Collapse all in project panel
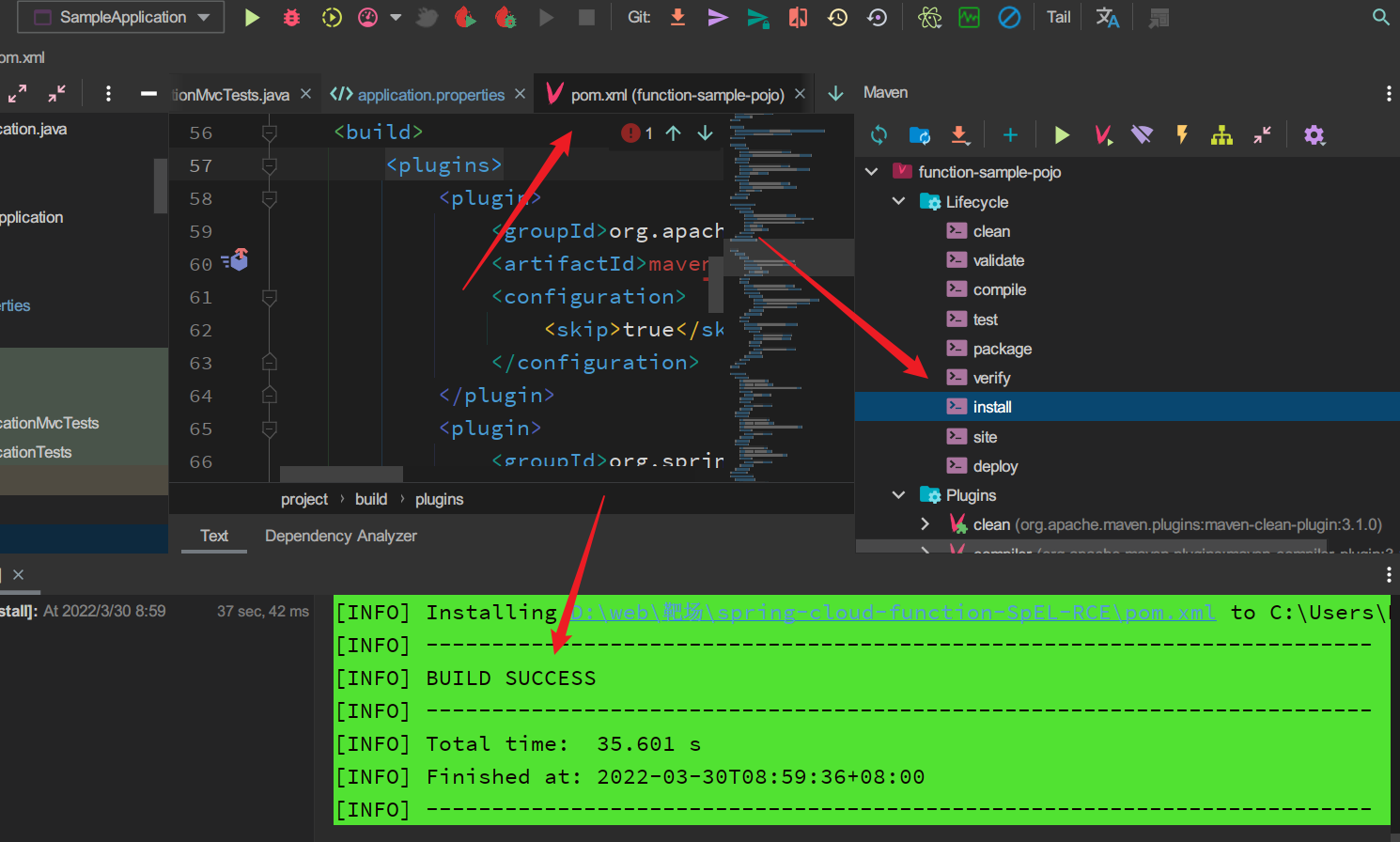 coord(57,93)
